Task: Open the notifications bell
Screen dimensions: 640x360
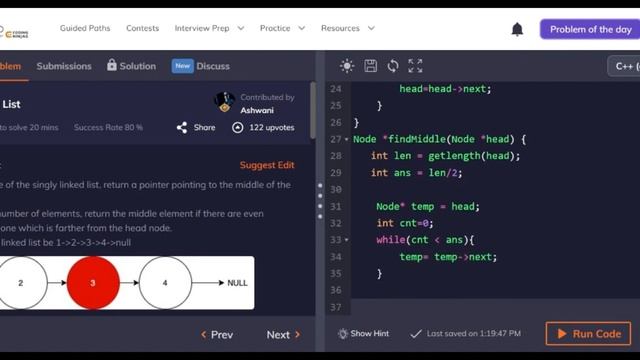Action: 517,29
